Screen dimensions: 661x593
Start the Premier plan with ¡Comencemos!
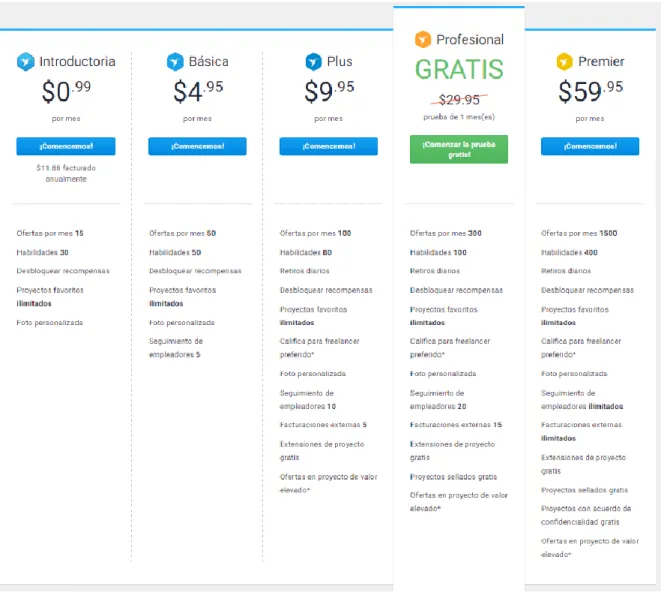[590, 146]
